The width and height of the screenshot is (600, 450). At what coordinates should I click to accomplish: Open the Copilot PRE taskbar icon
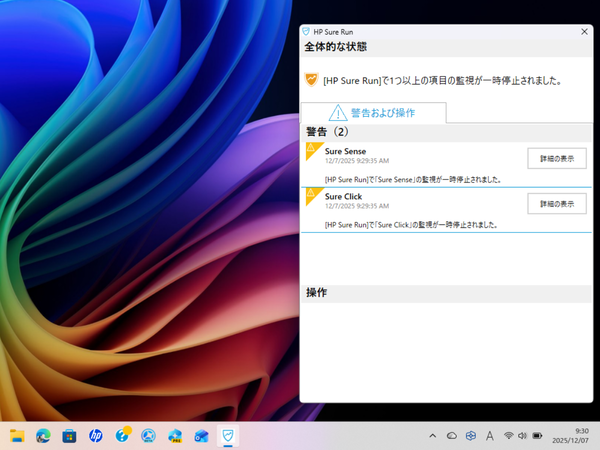click(x=175, y=435)
